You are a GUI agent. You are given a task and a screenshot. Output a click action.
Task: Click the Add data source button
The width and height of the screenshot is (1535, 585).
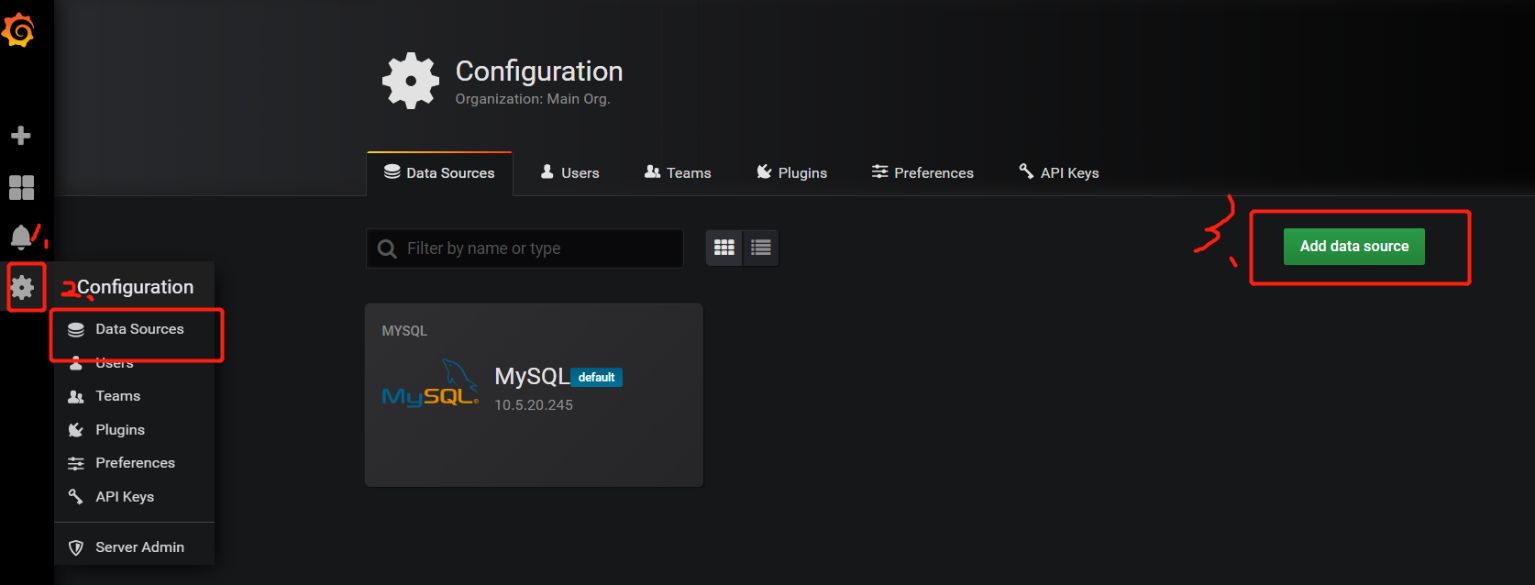tap(1354, 246)
